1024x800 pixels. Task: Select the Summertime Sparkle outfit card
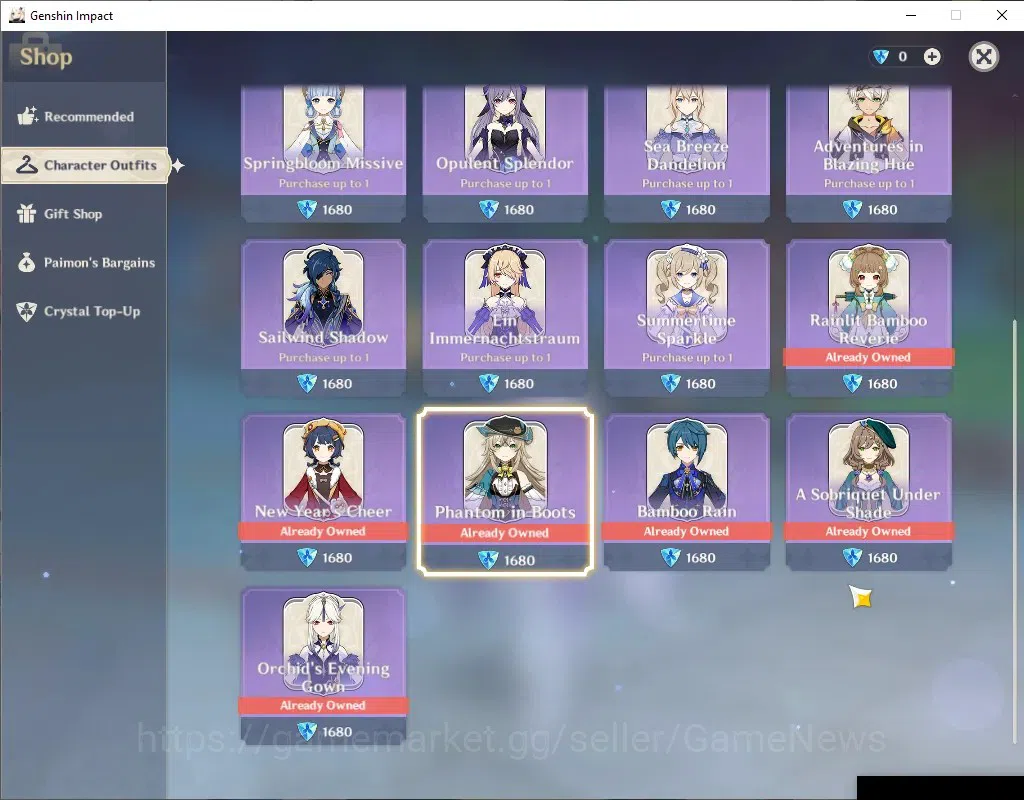pos(686,318)
